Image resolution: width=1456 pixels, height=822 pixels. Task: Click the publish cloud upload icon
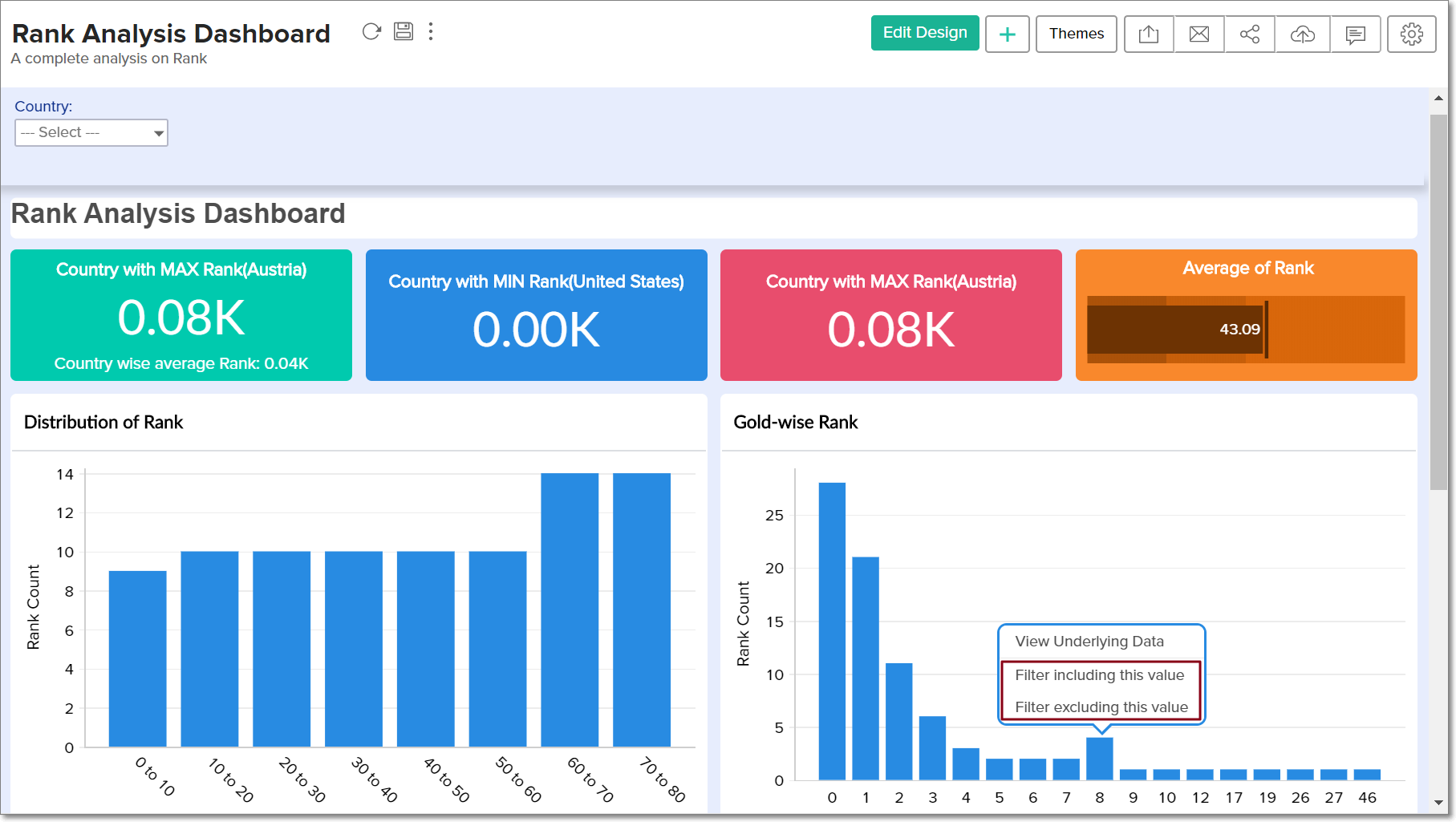[x=1303, y=34]
